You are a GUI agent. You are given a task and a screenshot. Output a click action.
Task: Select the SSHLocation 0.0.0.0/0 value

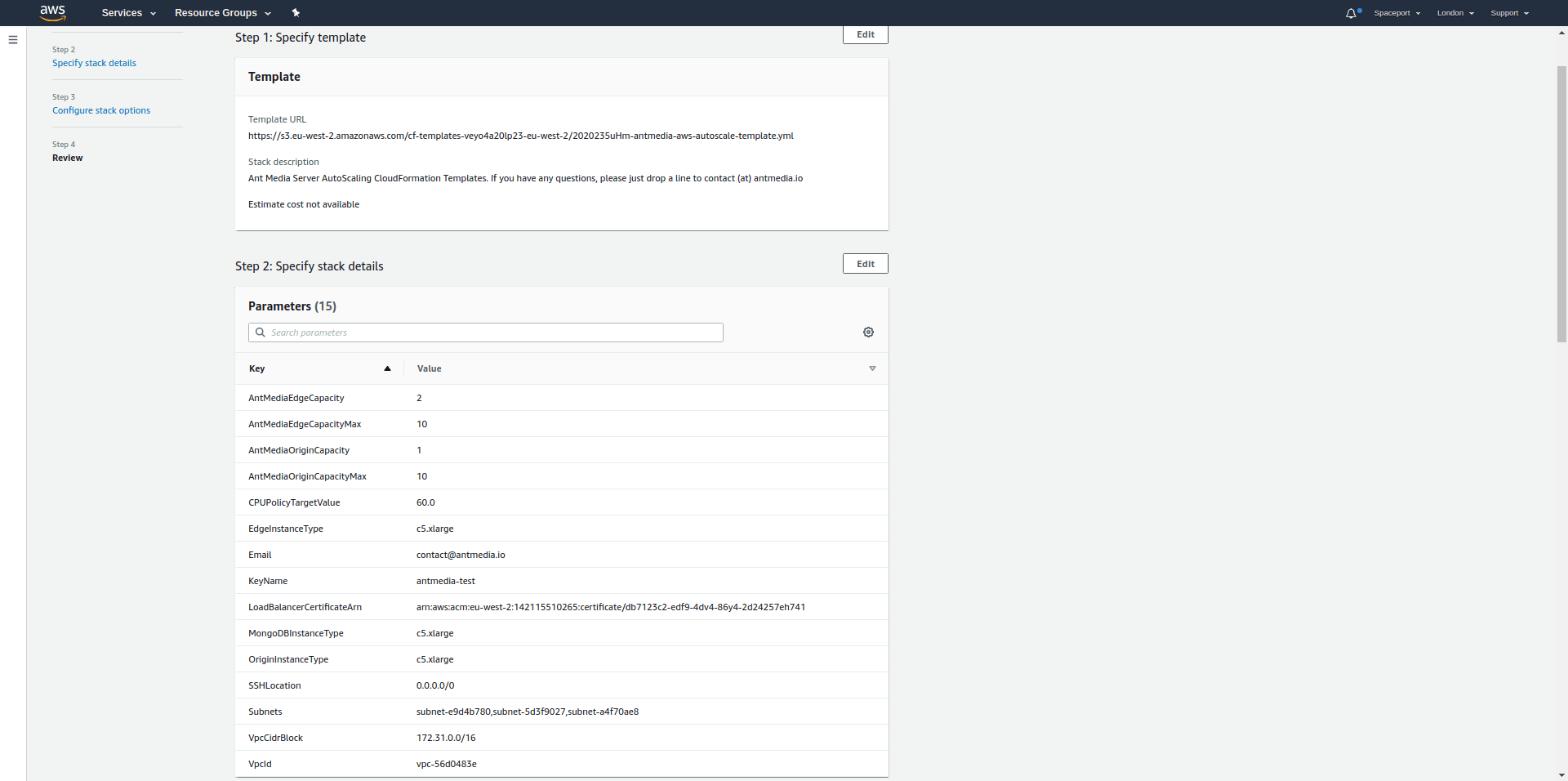[x=435, y=685]
